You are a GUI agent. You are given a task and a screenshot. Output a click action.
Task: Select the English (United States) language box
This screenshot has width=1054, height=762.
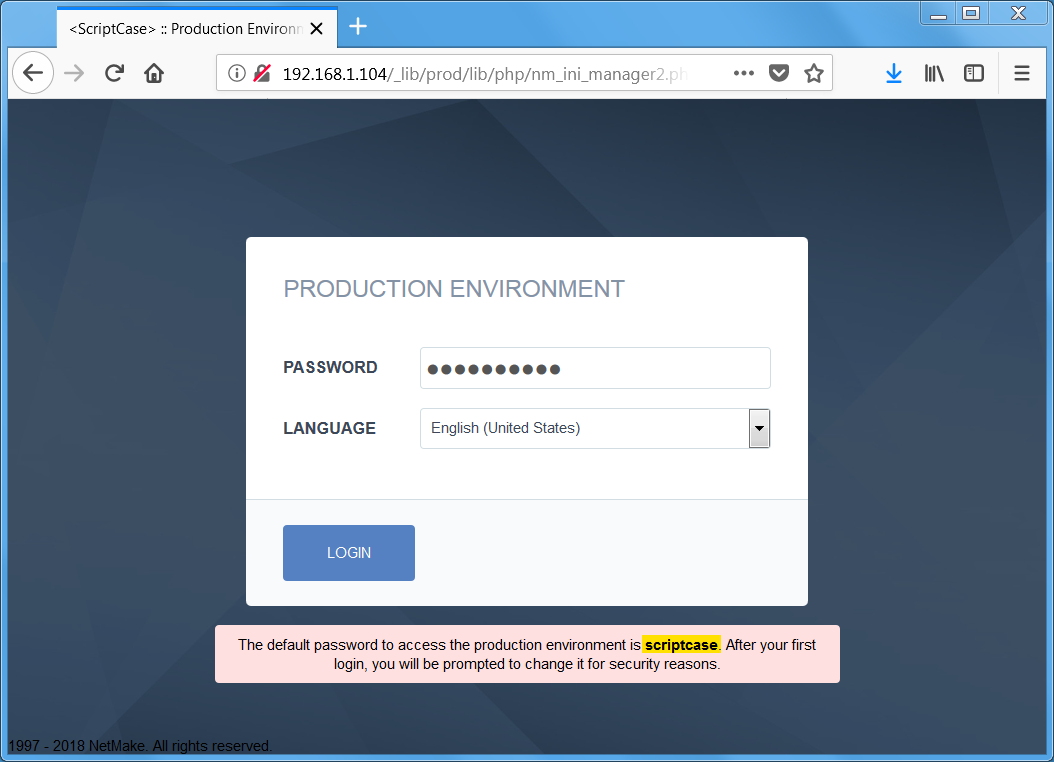point(584,428)
